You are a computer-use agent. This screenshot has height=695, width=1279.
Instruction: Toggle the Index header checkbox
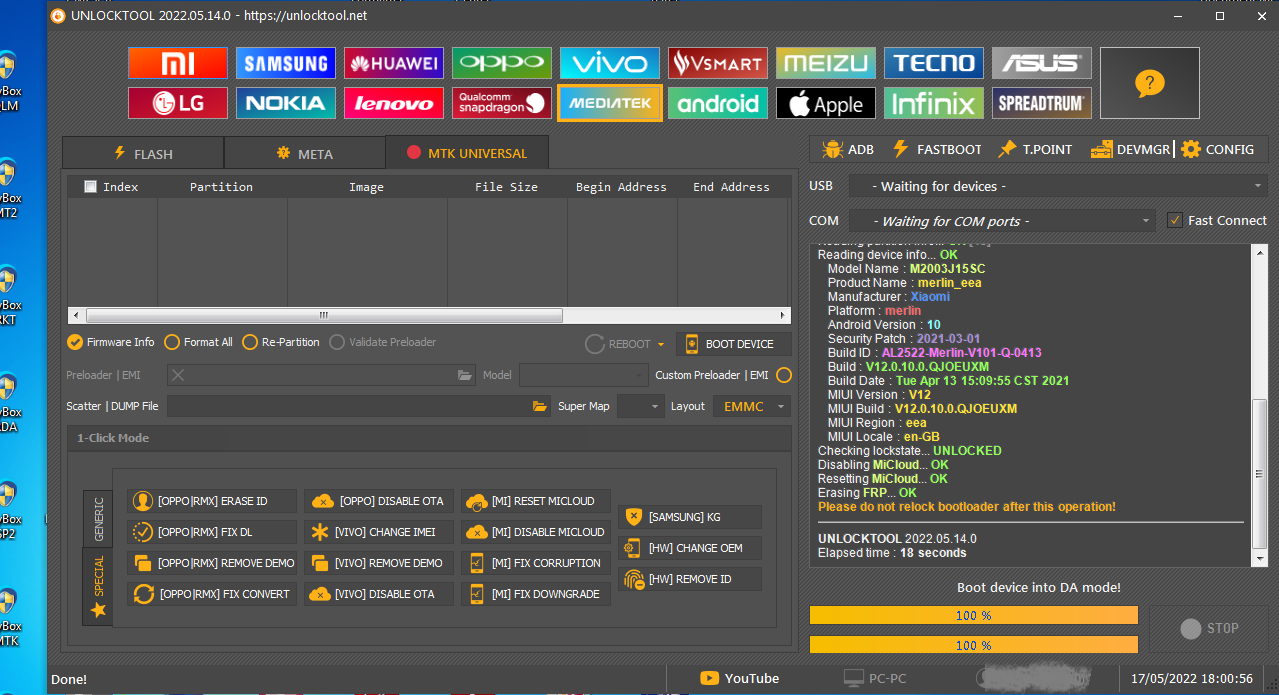(x=91, y=186)
